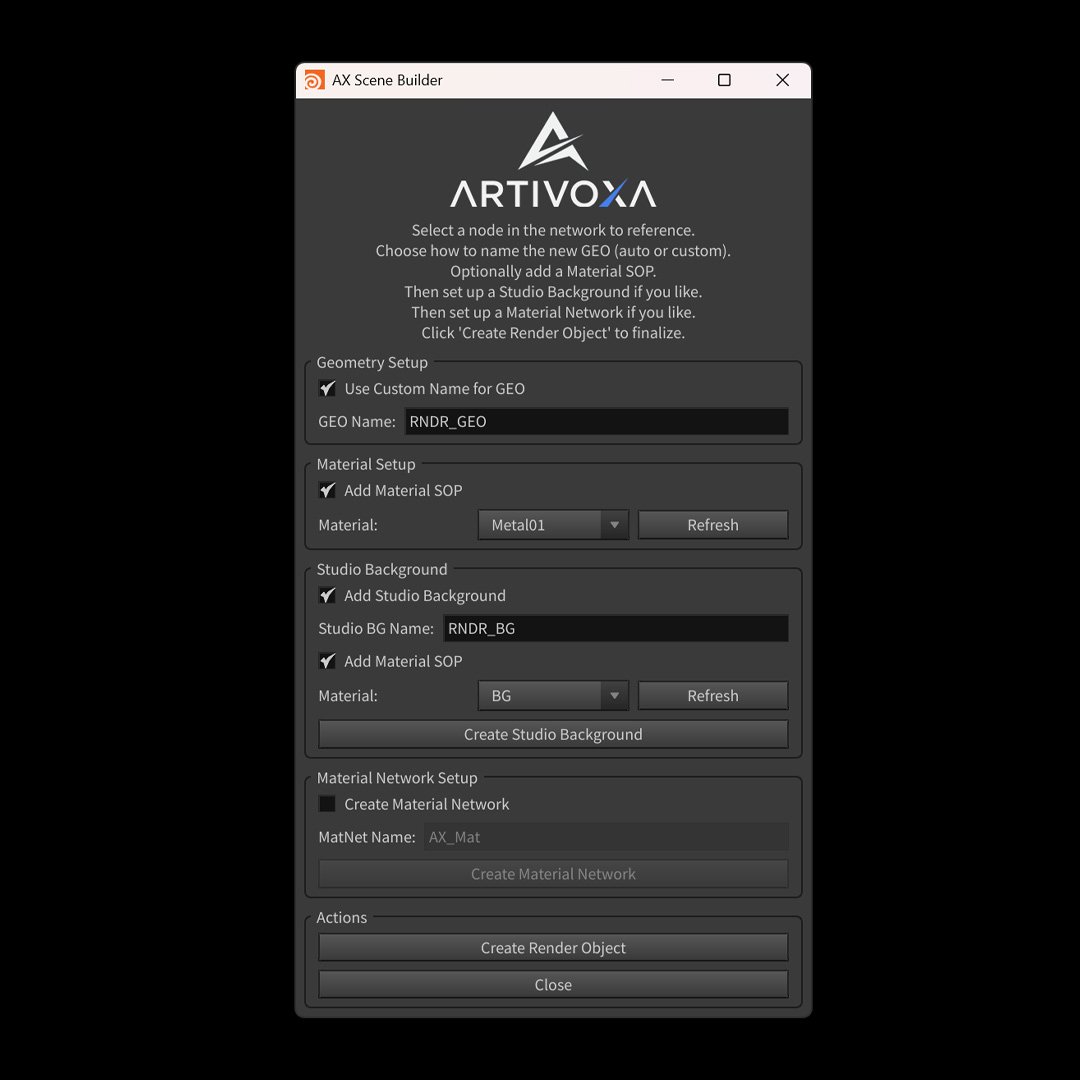Uncheck Add Material SOP in Material Setup
The width and height of the screenshot is (1080, 1080).
pos(327,490)
